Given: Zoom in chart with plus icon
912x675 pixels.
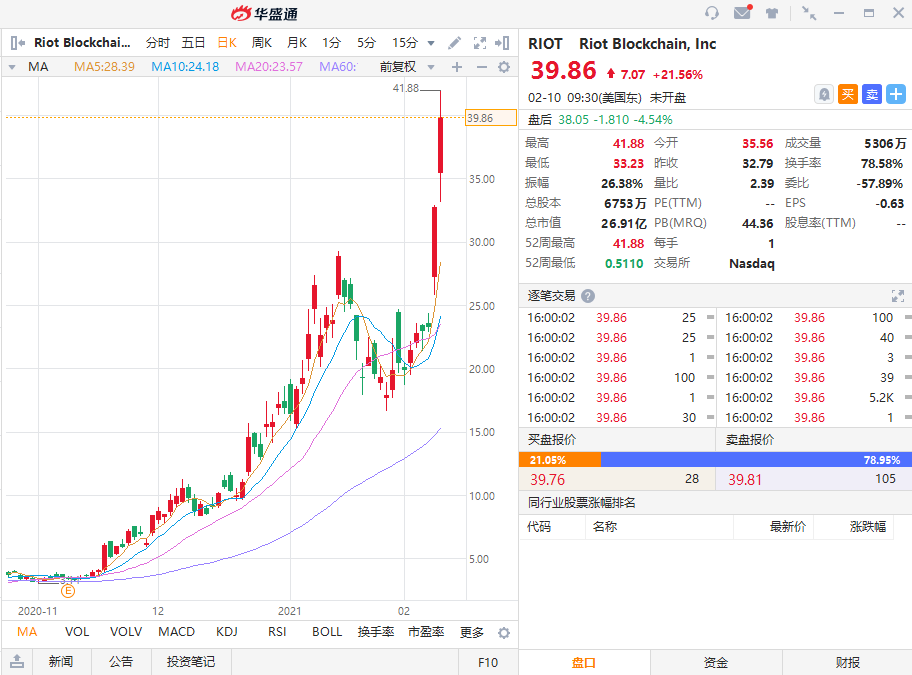Looking at the screenshot, I should tap(457, 67).
